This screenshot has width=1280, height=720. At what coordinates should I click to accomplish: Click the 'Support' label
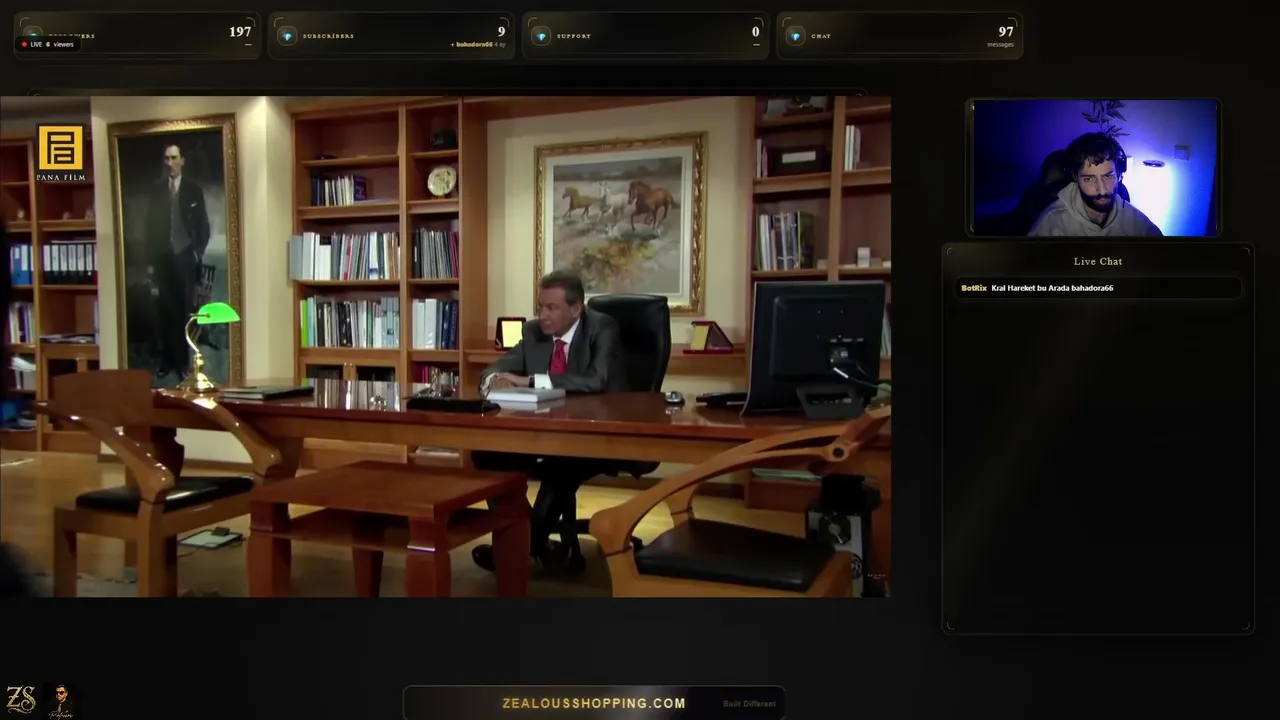[574, 36]
